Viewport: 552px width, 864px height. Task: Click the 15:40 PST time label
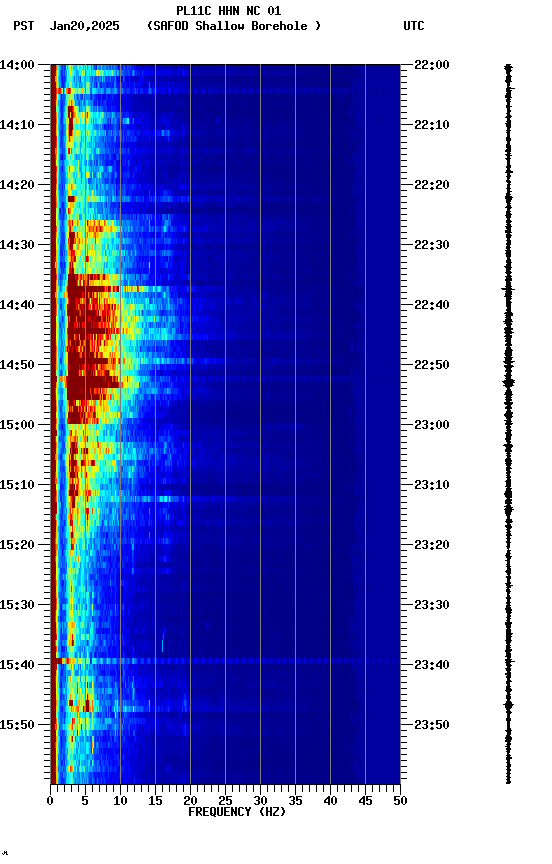coord(17,665)
